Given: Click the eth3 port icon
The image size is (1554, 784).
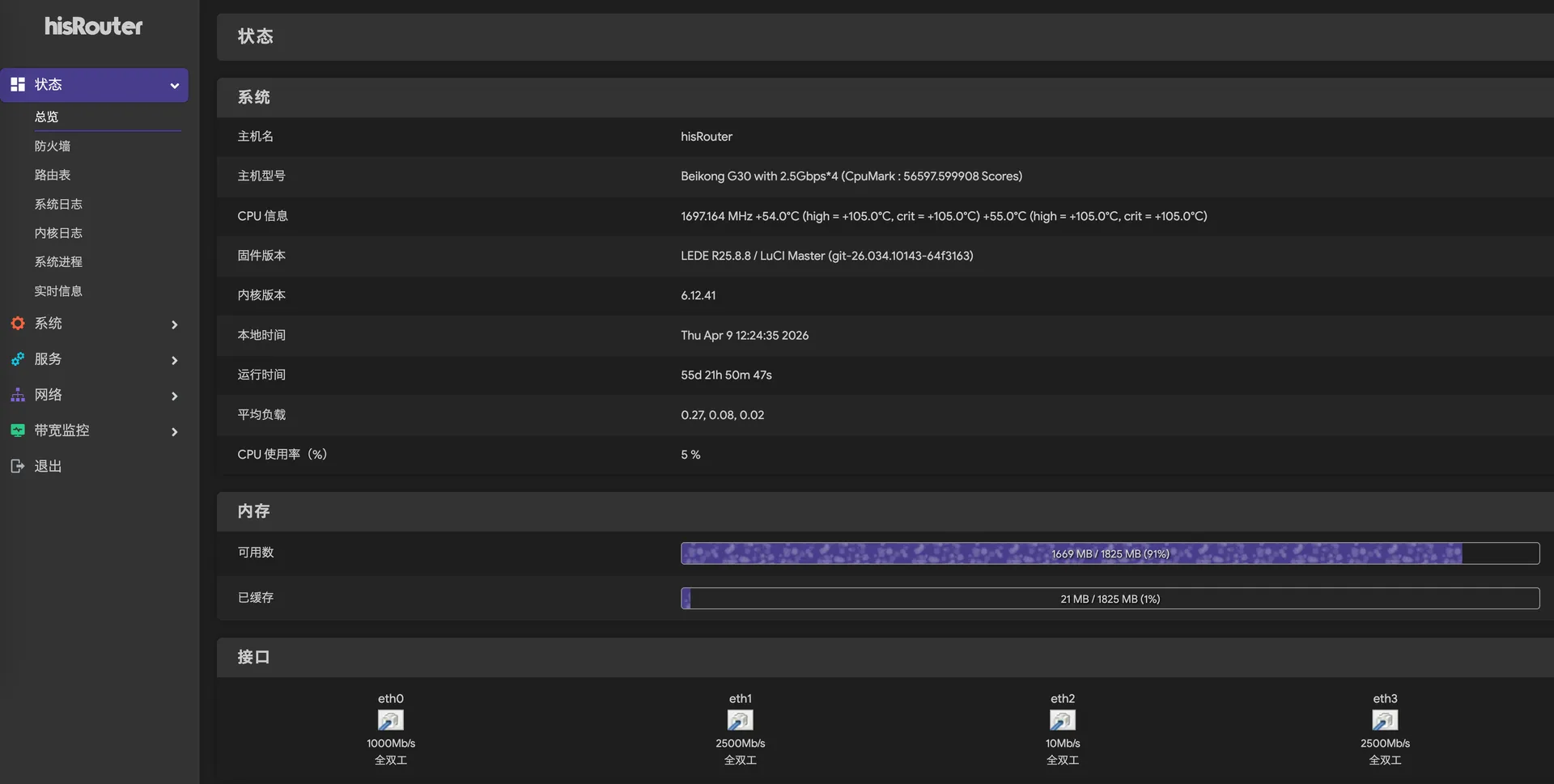Looking at the screenshot, I should (x=1384, y=720).
